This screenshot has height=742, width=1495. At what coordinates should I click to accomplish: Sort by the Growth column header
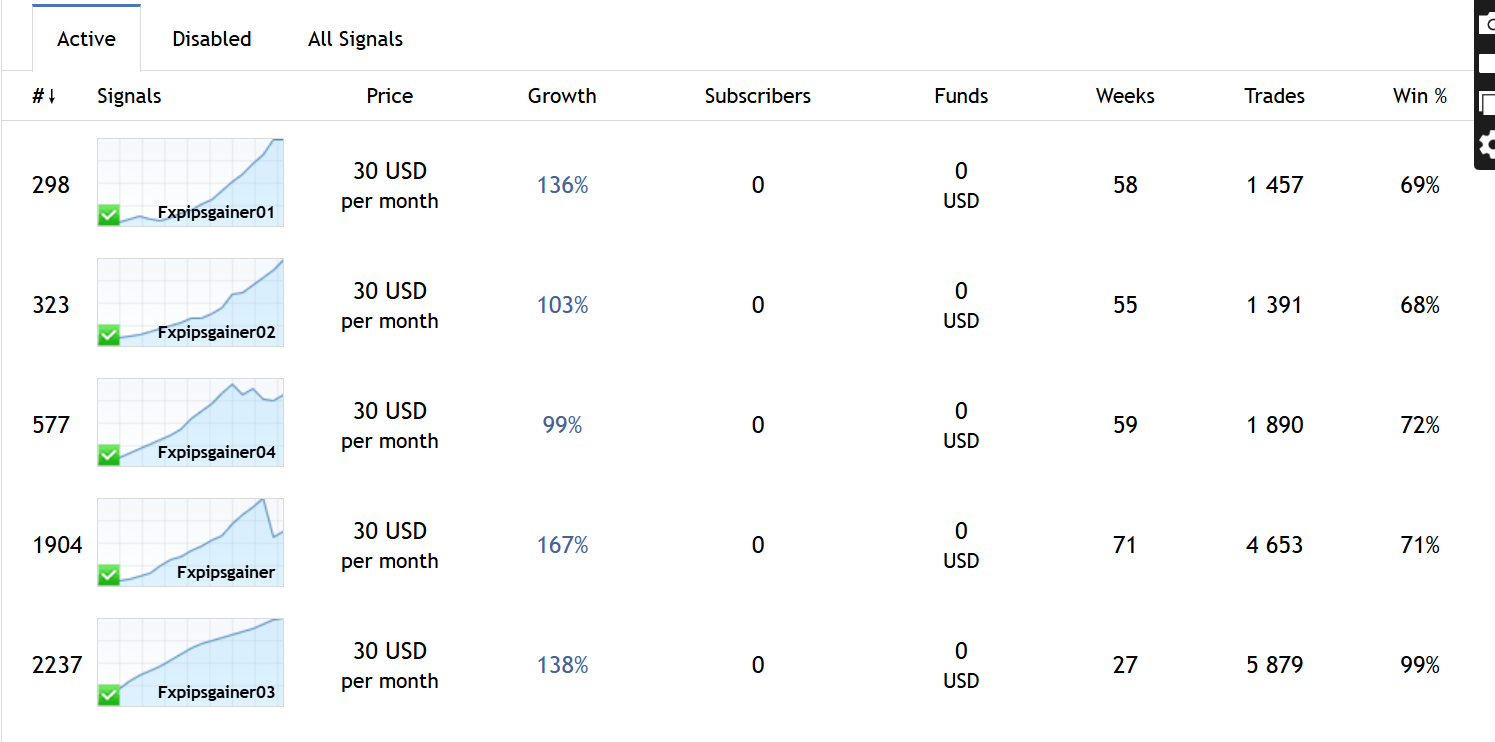562,96
